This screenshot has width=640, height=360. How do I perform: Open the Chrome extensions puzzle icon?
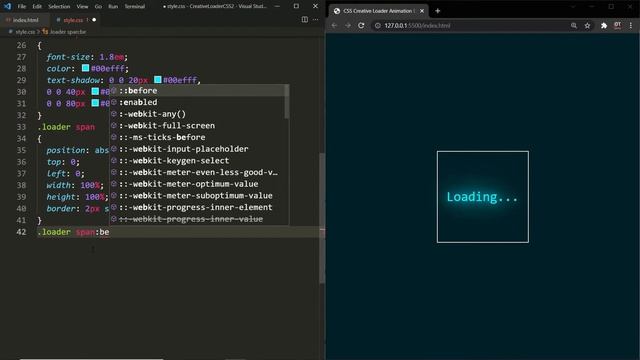604,25
